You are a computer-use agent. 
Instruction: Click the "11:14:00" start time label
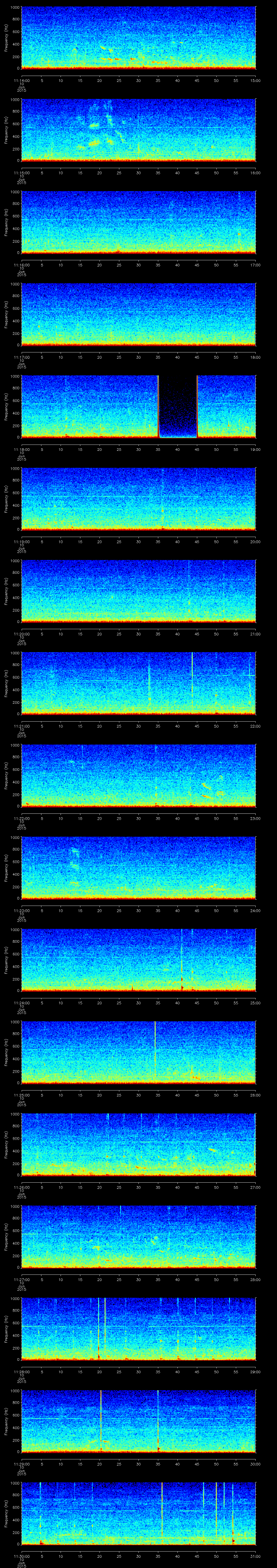[21, 80]
